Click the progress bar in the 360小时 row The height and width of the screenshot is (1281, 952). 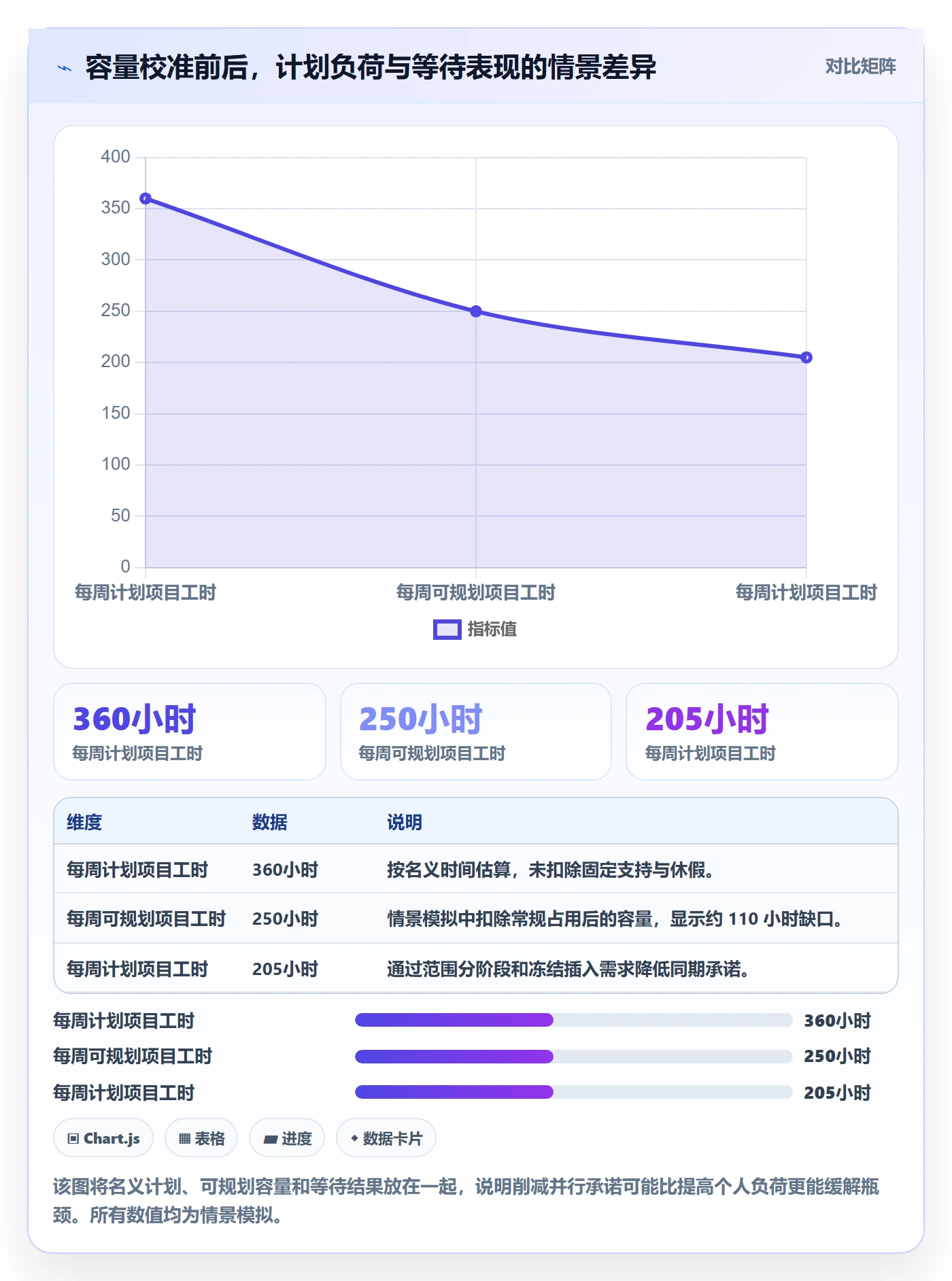[574, 1020]
